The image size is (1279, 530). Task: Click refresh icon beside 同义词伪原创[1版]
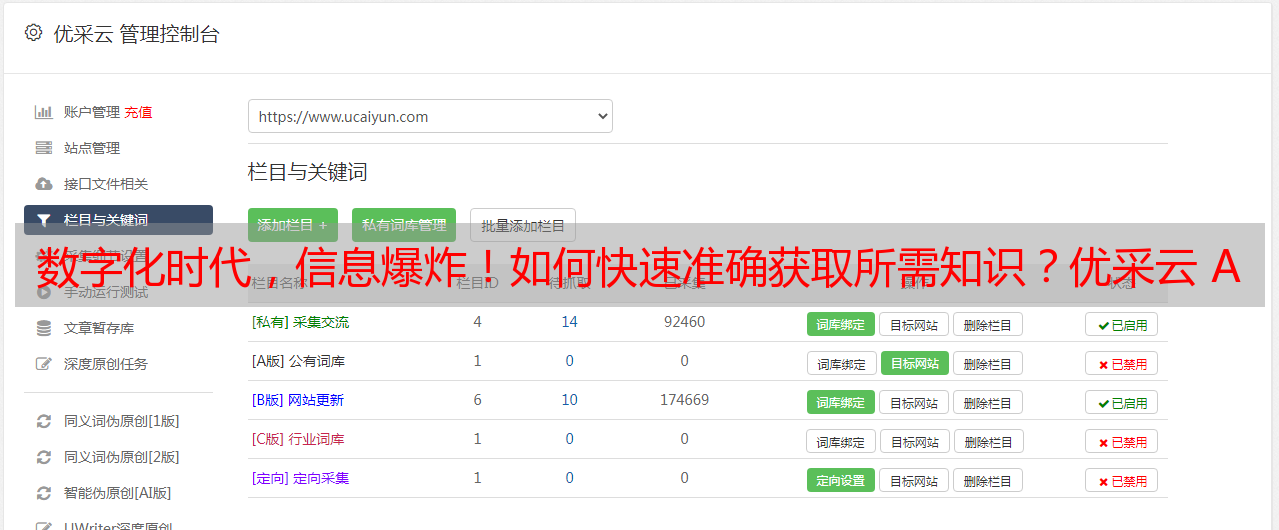43,421
